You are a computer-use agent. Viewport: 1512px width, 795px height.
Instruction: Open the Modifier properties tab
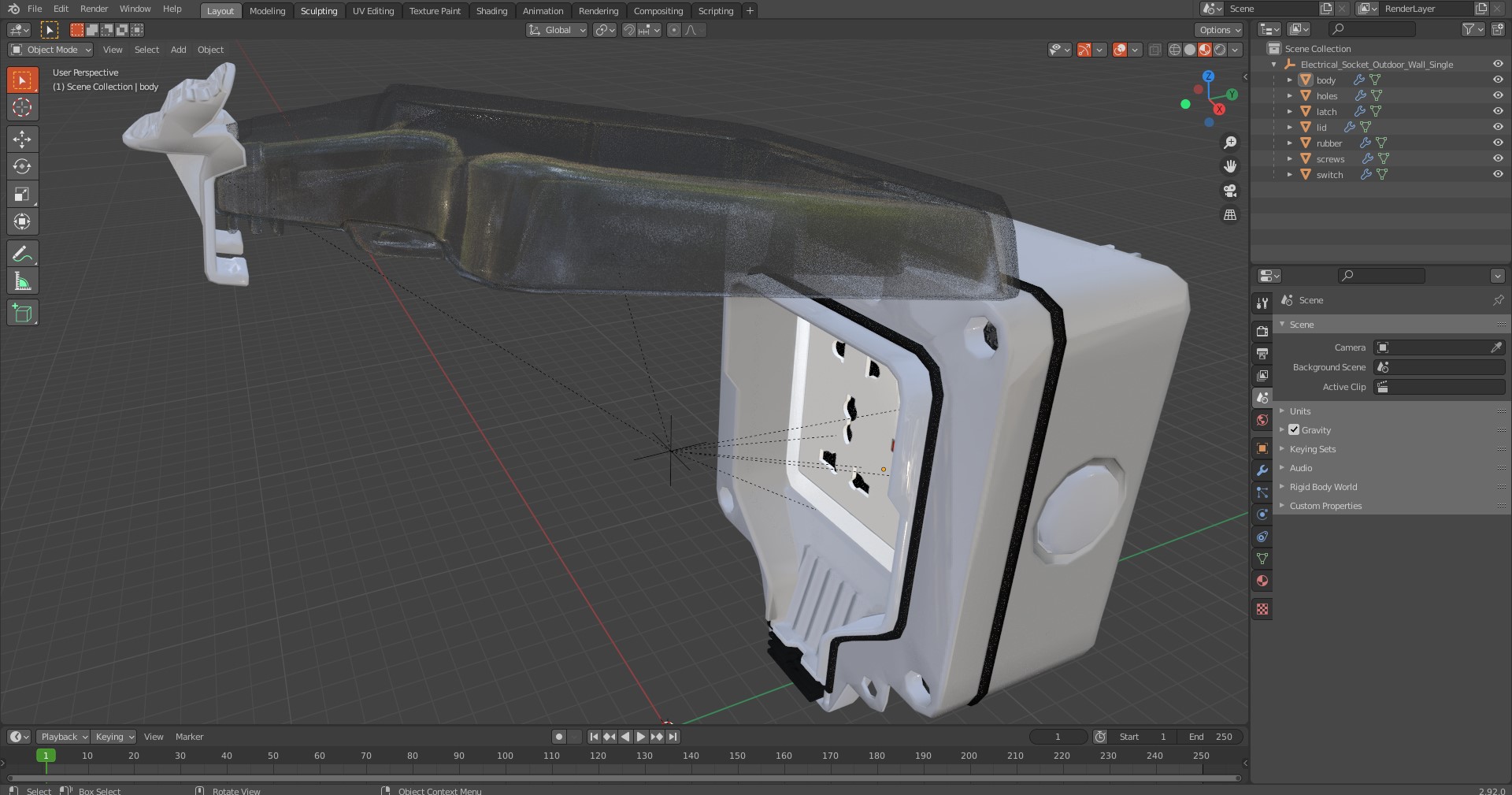pos(1262,470)
